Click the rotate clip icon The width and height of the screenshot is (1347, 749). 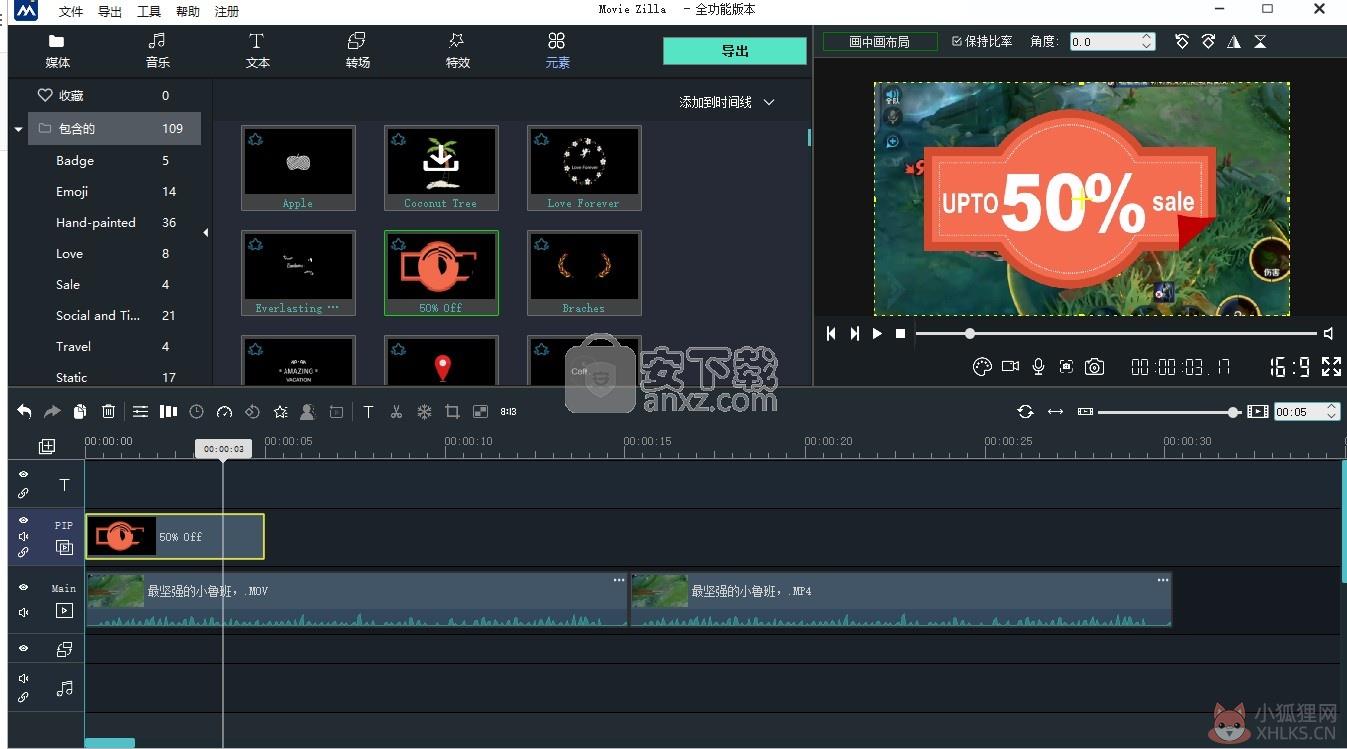tap(252, 411)
